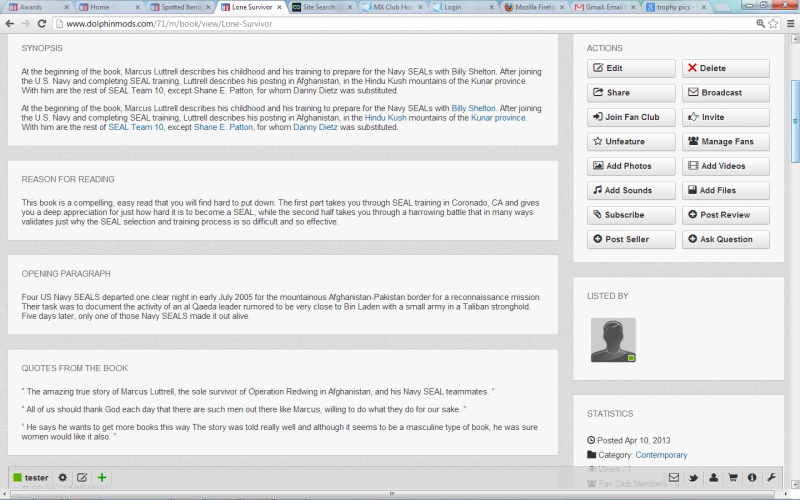The width and height of the screenshot is (800, 500).
Task: Click Add Photos button
Action: pyautogui.click(x=631, y=166)
